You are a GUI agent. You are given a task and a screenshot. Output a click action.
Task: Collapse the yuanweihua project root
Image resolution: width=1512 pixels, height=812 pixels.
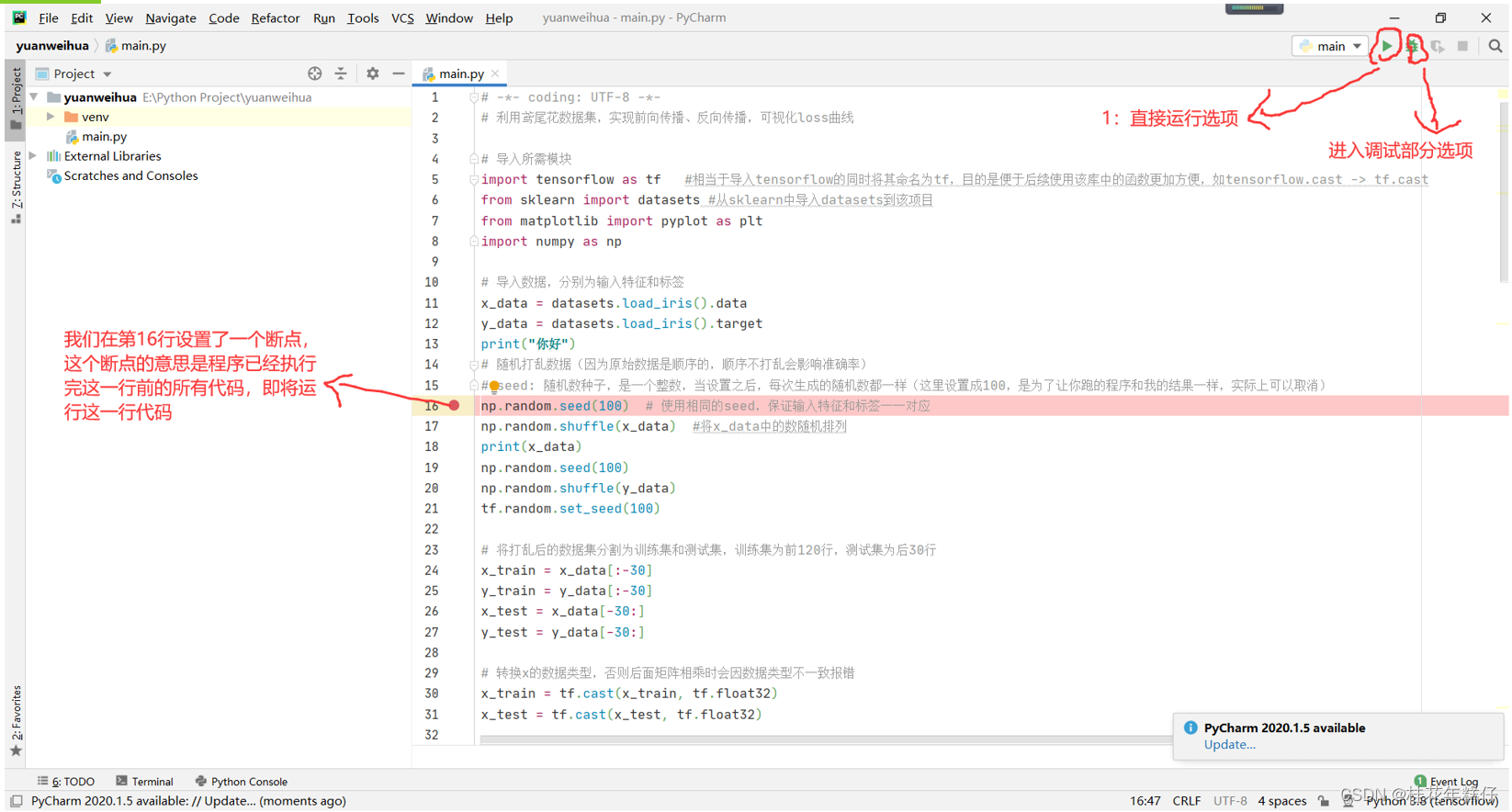click(34, 96)
